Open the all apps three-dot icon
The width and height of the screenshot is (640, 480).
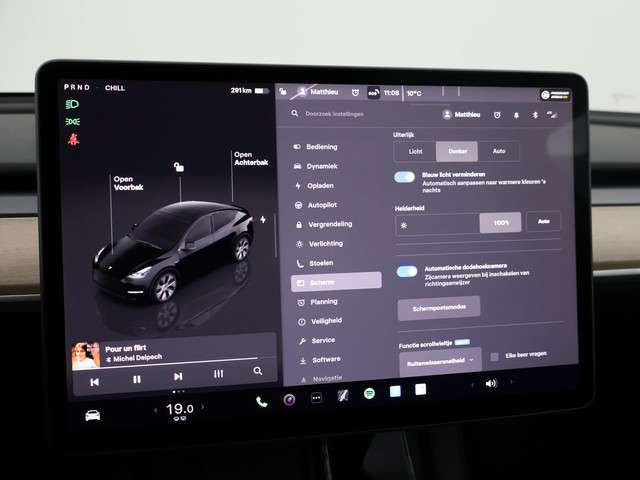point(316,397)
